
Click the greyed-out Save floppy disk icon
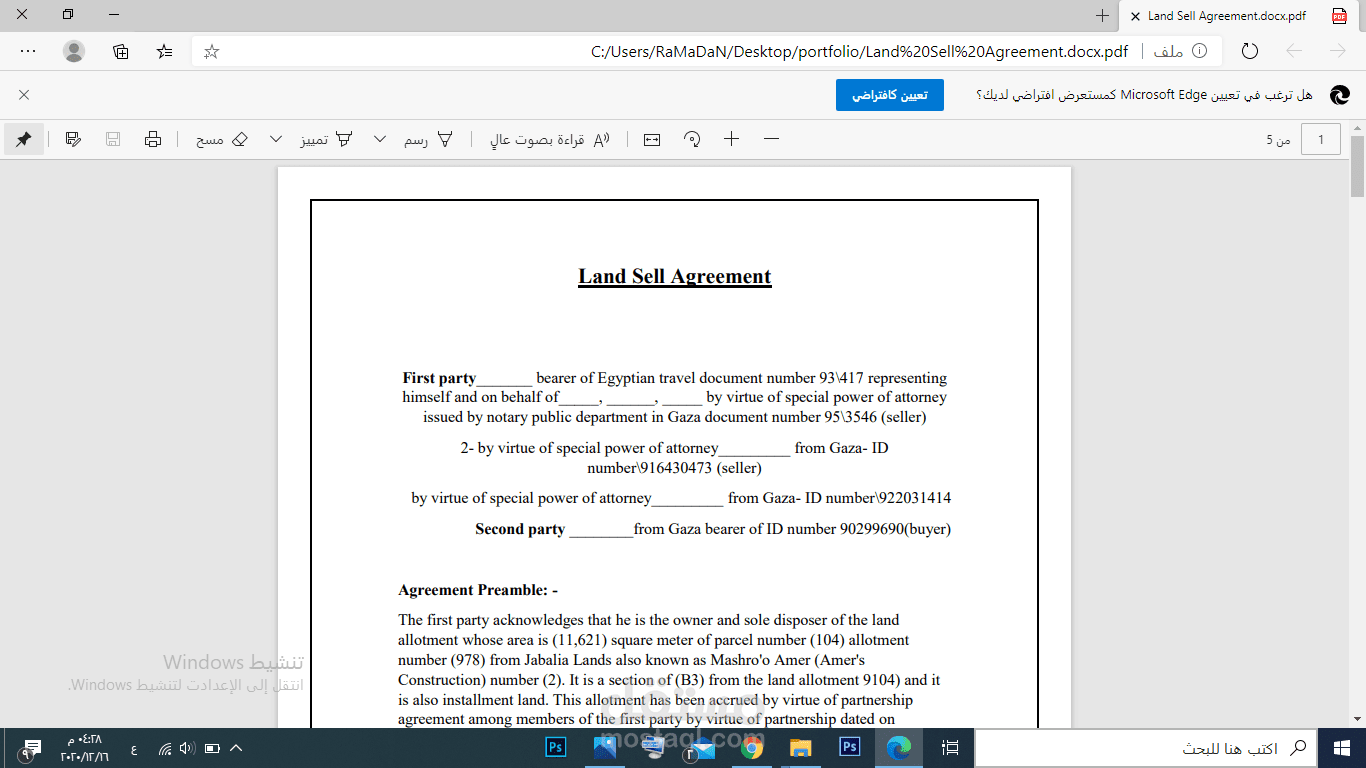click(113, 139)
